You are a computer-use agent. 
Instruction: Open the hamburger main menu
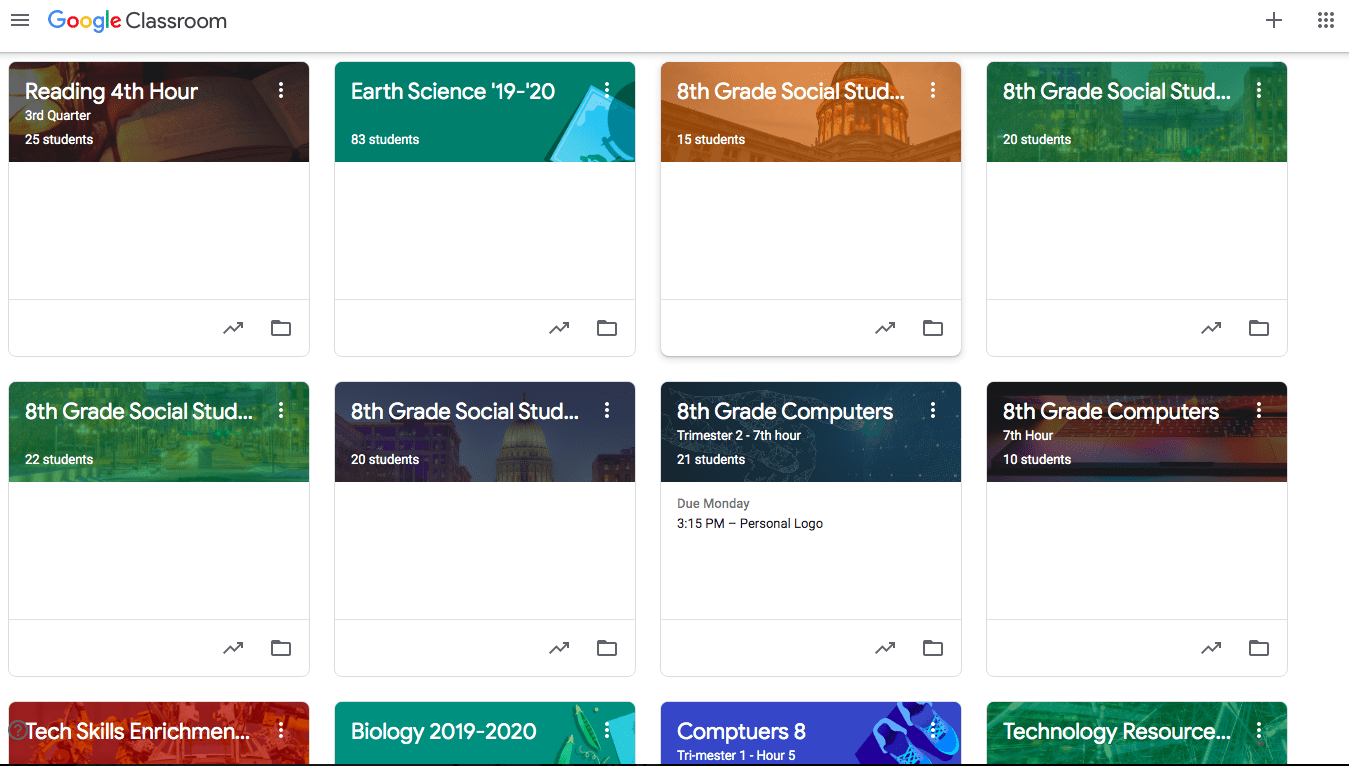point(20,20)
